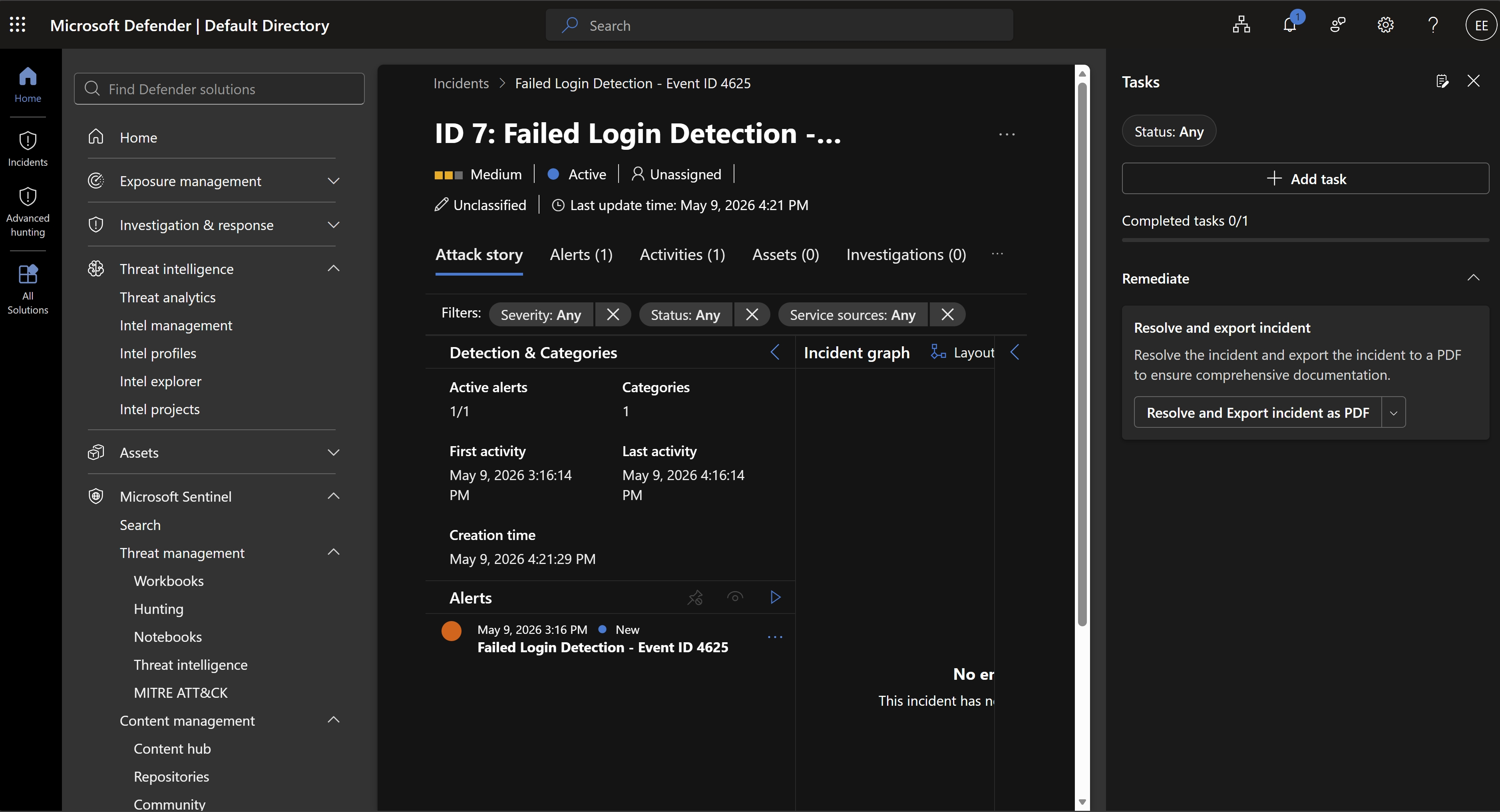
Task: Open notifications bell icon
Action: pyautogui.click(x=1290, y=25)
